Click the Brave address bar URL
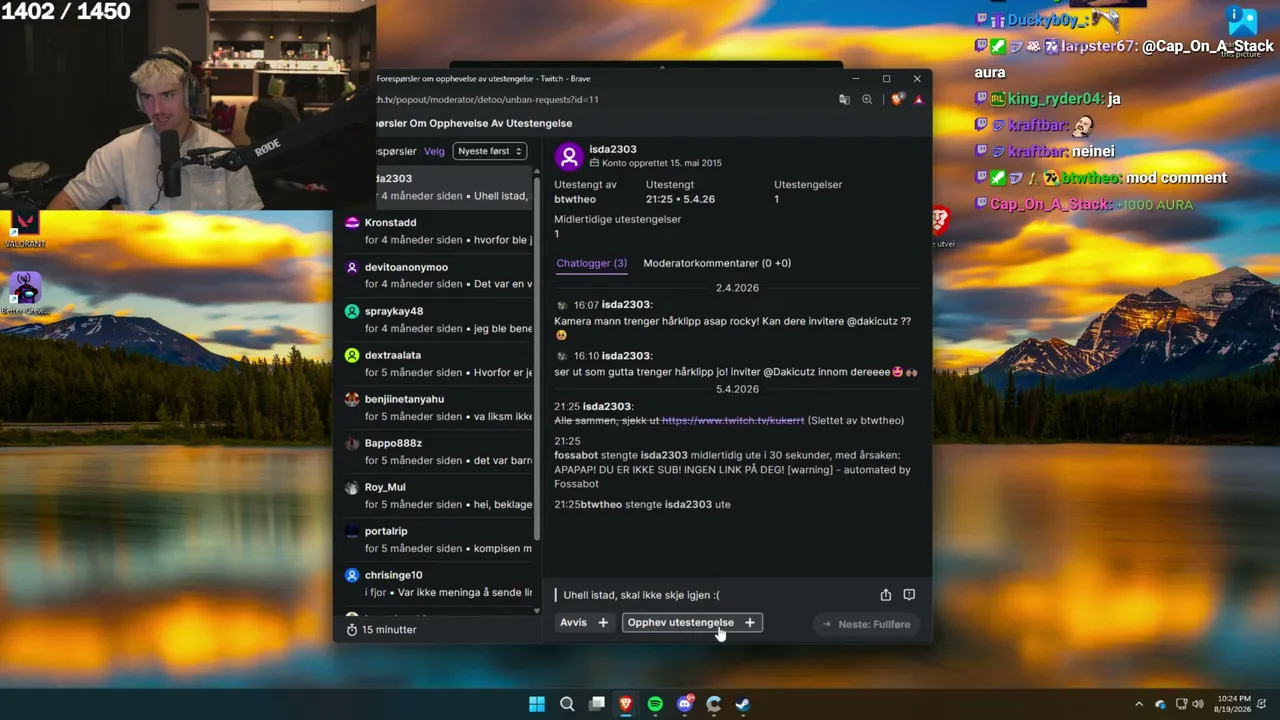The image size is (1280, 720). point(487,100)
